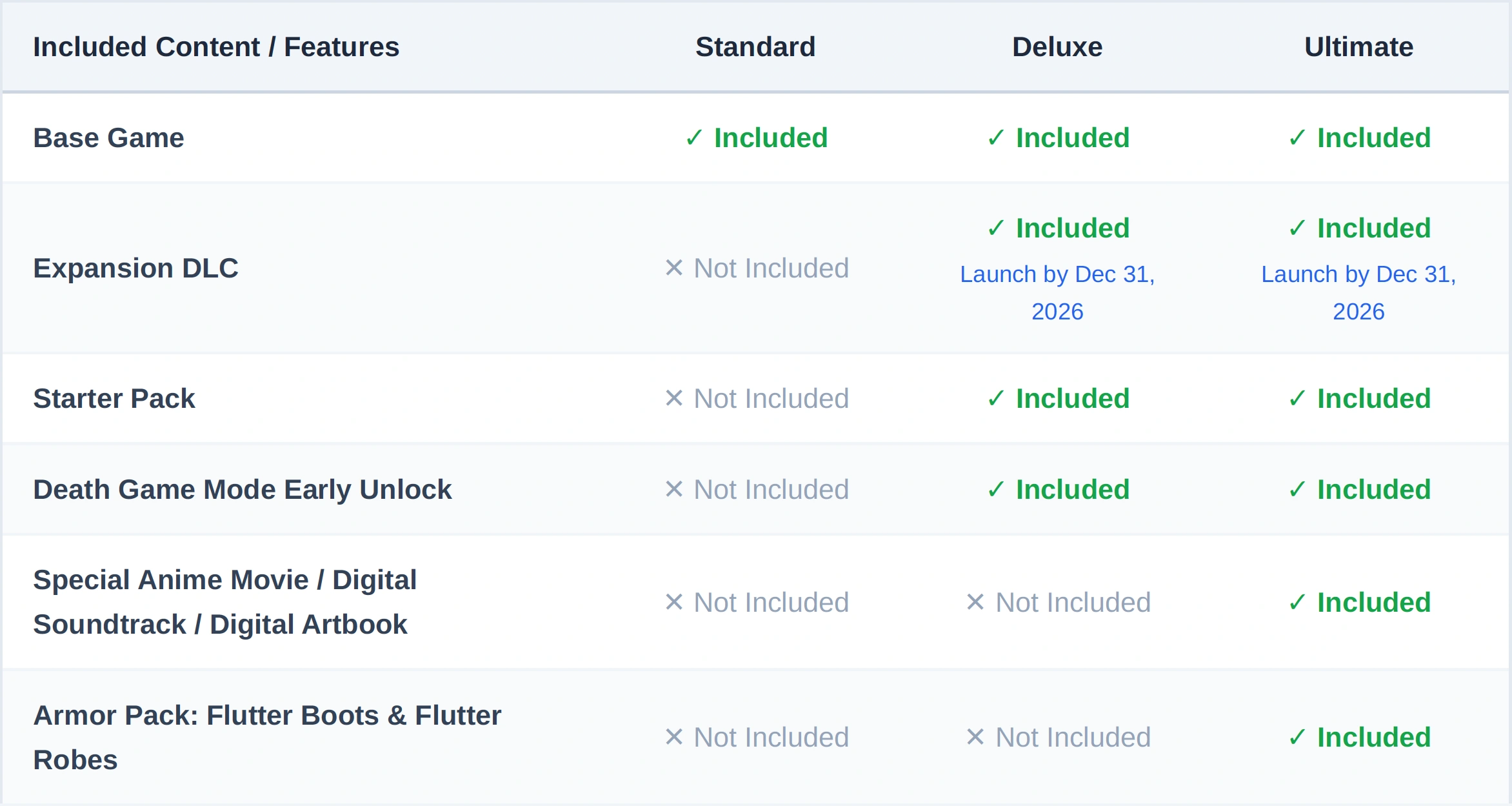
Task: Click the Ultimate Armor Pack checkmark icon
Action: 1297,738
